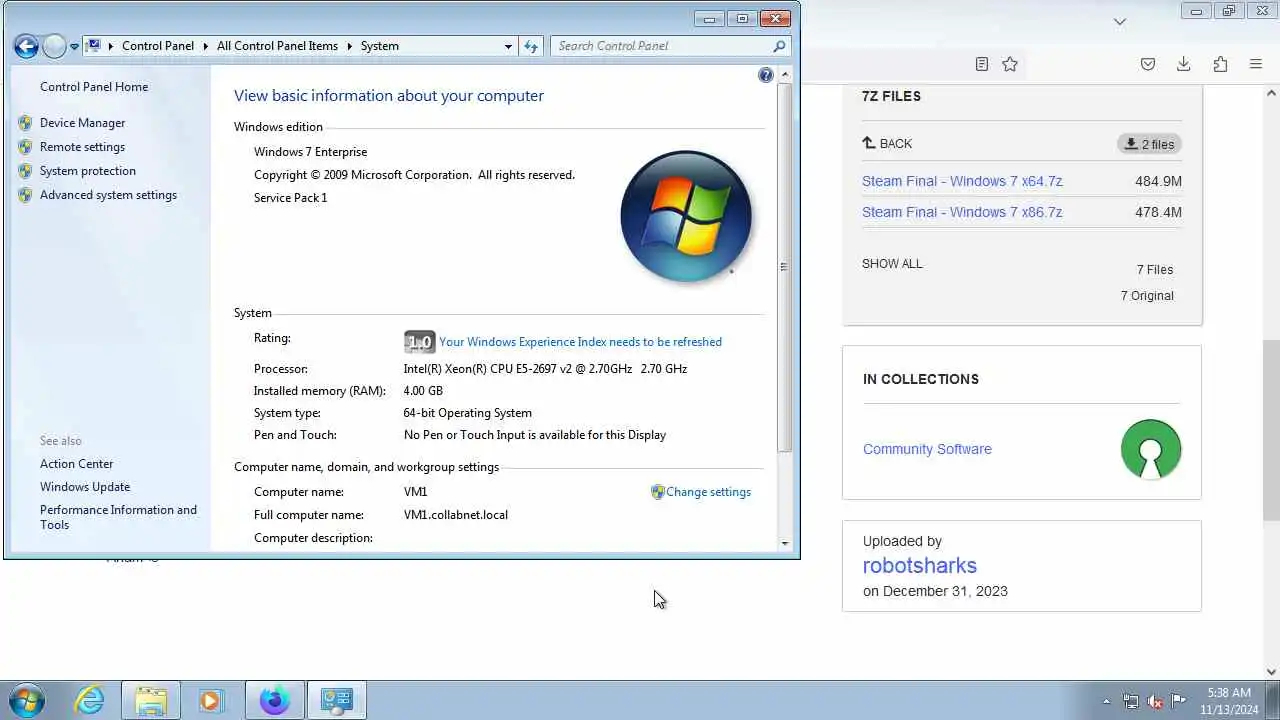Screen dimensions: 1280x720
Task: Open browser extensions puzzle icon
Action: (1220, 64)
